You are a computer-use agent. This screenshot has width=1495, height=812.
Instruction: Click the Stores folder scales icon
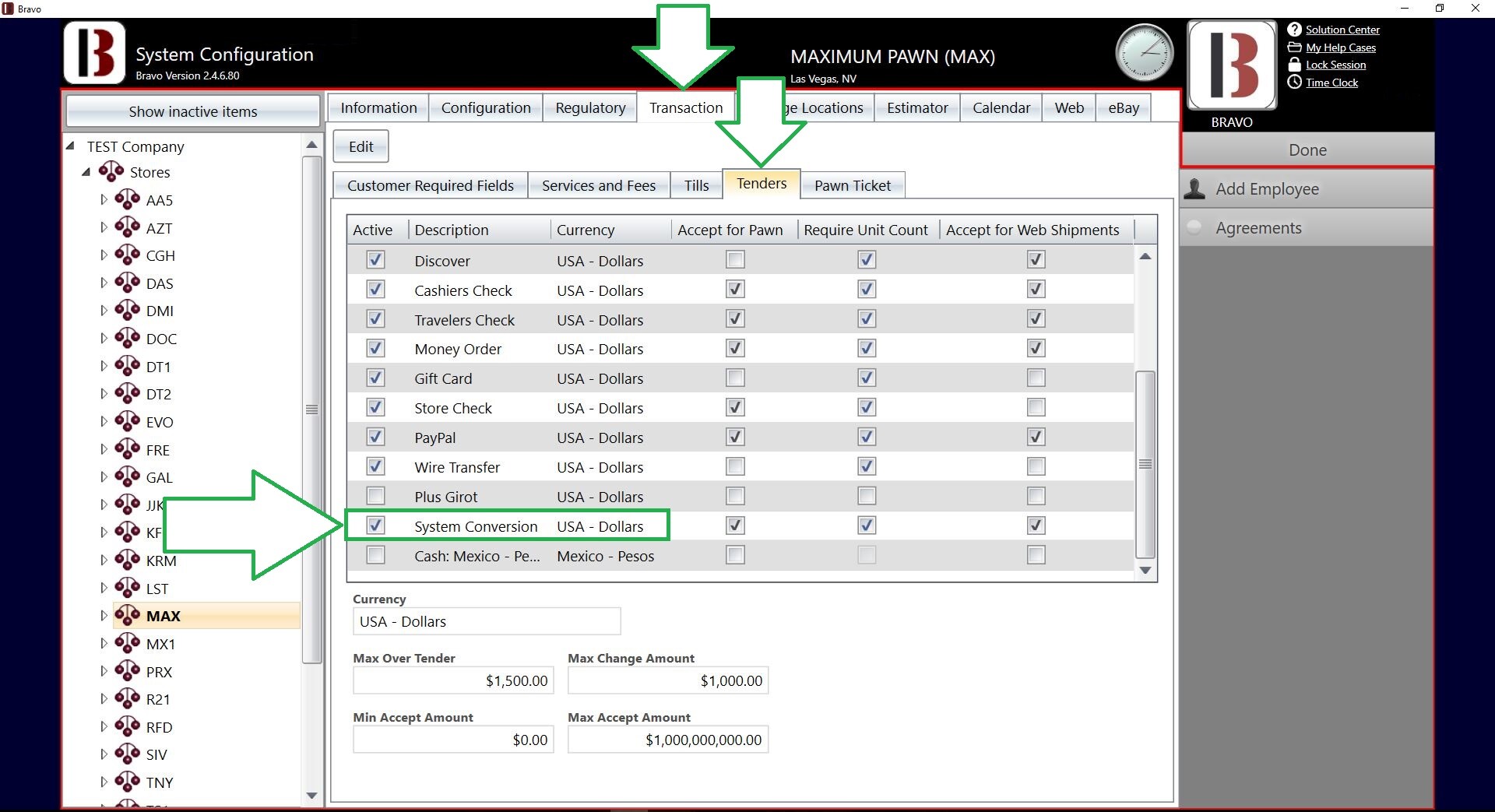pyautogui.click(x=111, y=171)
